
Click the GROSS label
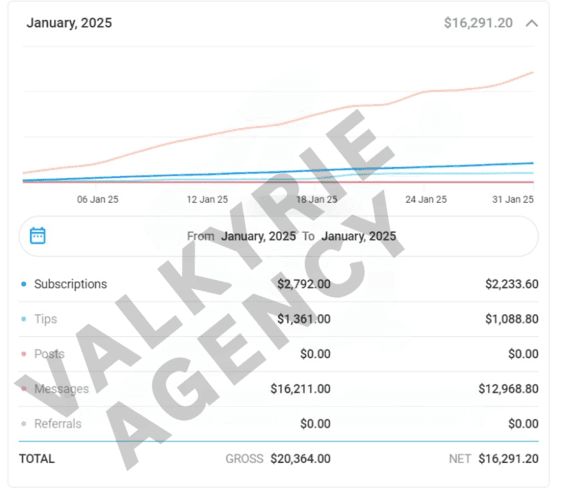(x=244, y=459)
